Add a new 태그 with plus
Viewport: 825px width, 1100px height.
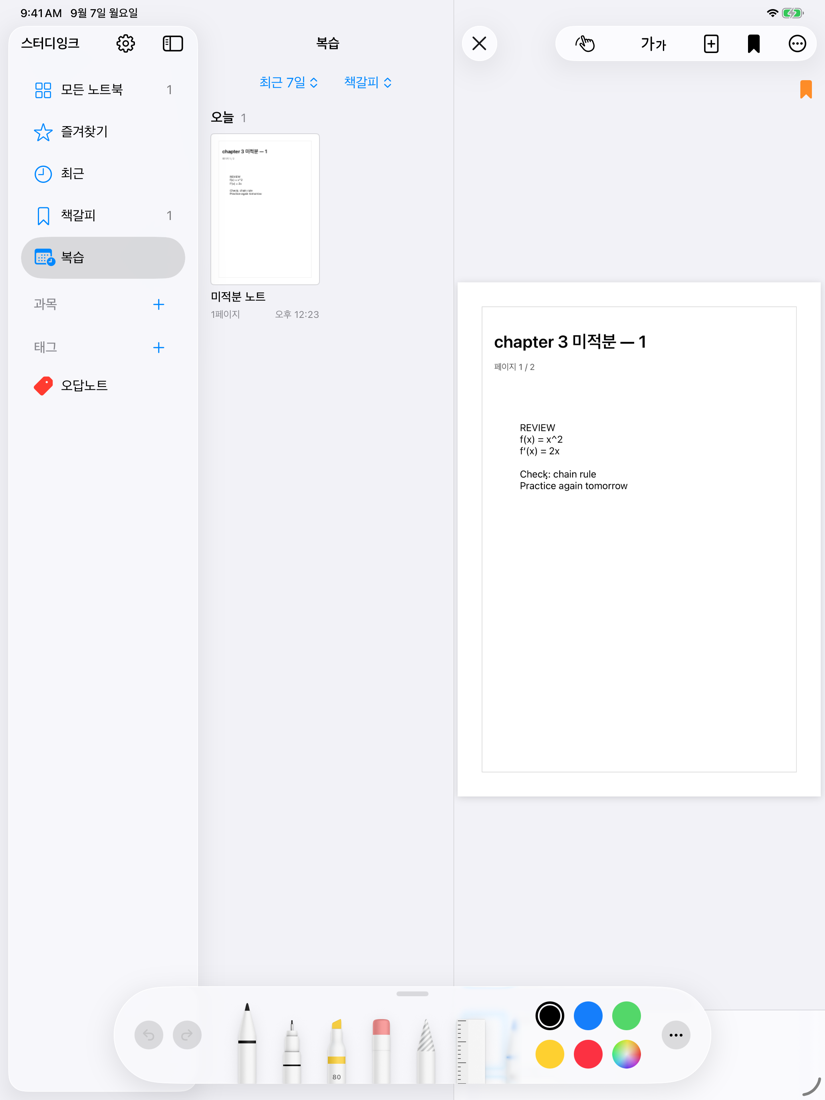(x=159, y=347)
